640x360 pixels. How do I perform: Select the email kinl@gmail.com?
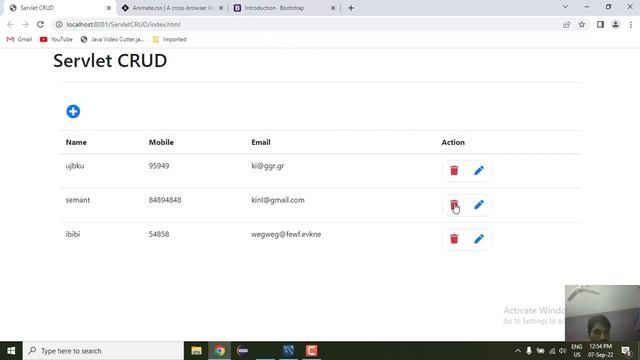[278, 200]
